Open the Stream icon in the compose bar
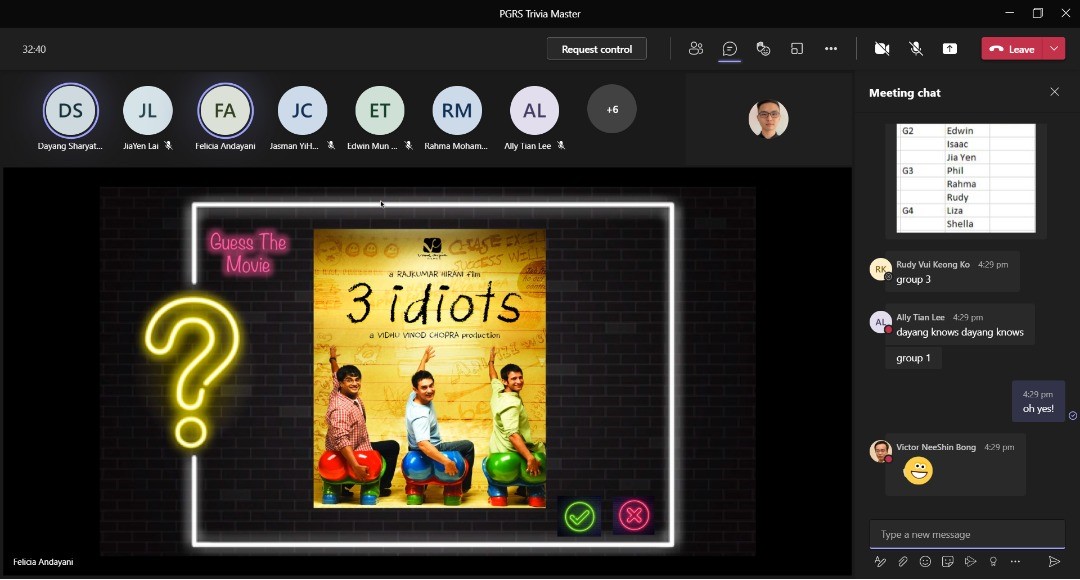This screenshot has height=580, width=1080. pos(970,561)
